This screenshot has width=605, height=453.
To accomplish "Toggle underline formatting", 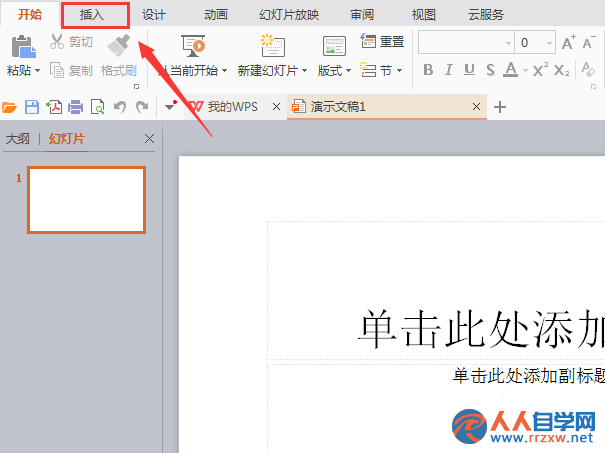I will pos(469,70).
